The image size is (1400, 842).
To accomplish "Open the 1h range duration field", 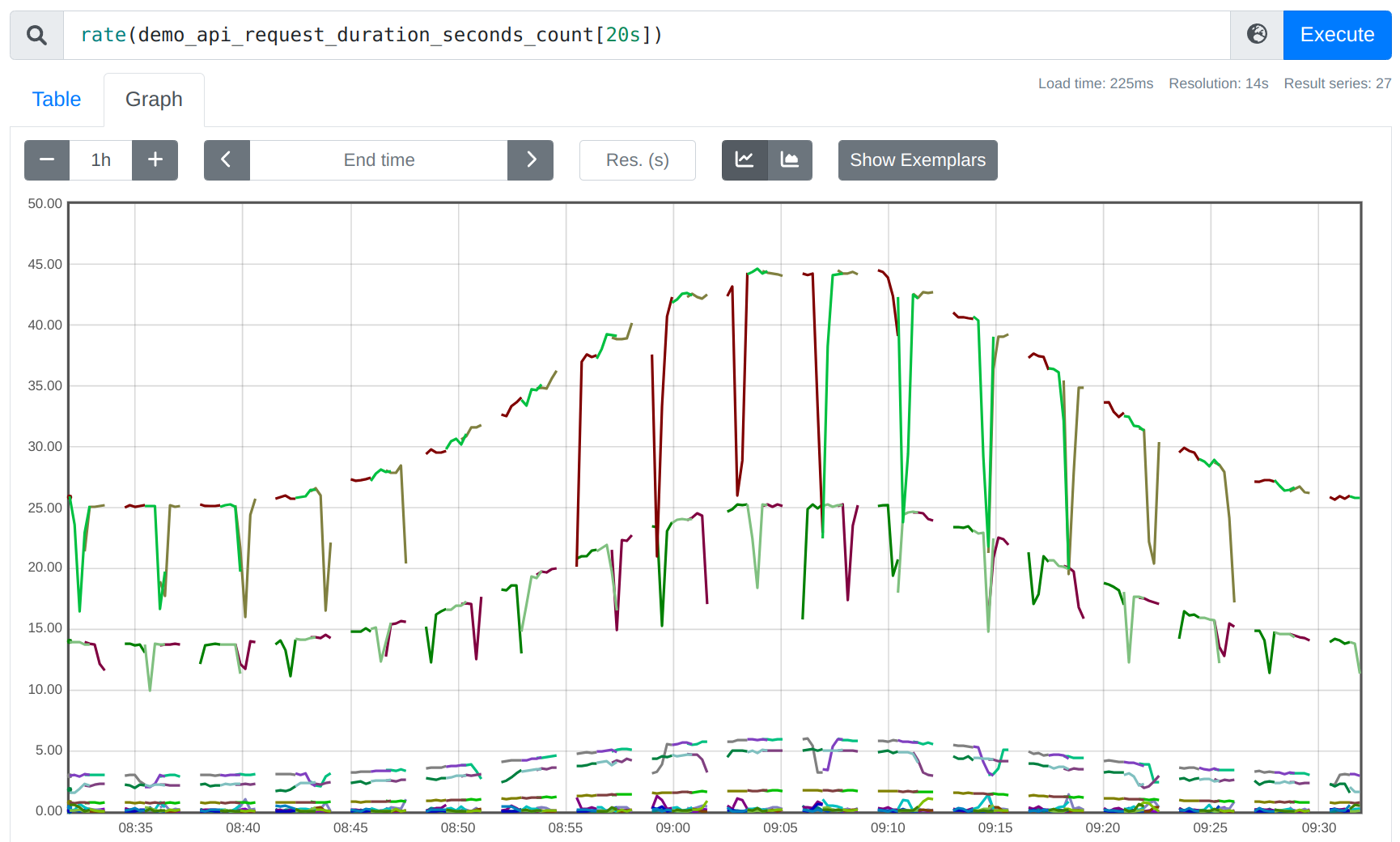I will coord(100,159).
